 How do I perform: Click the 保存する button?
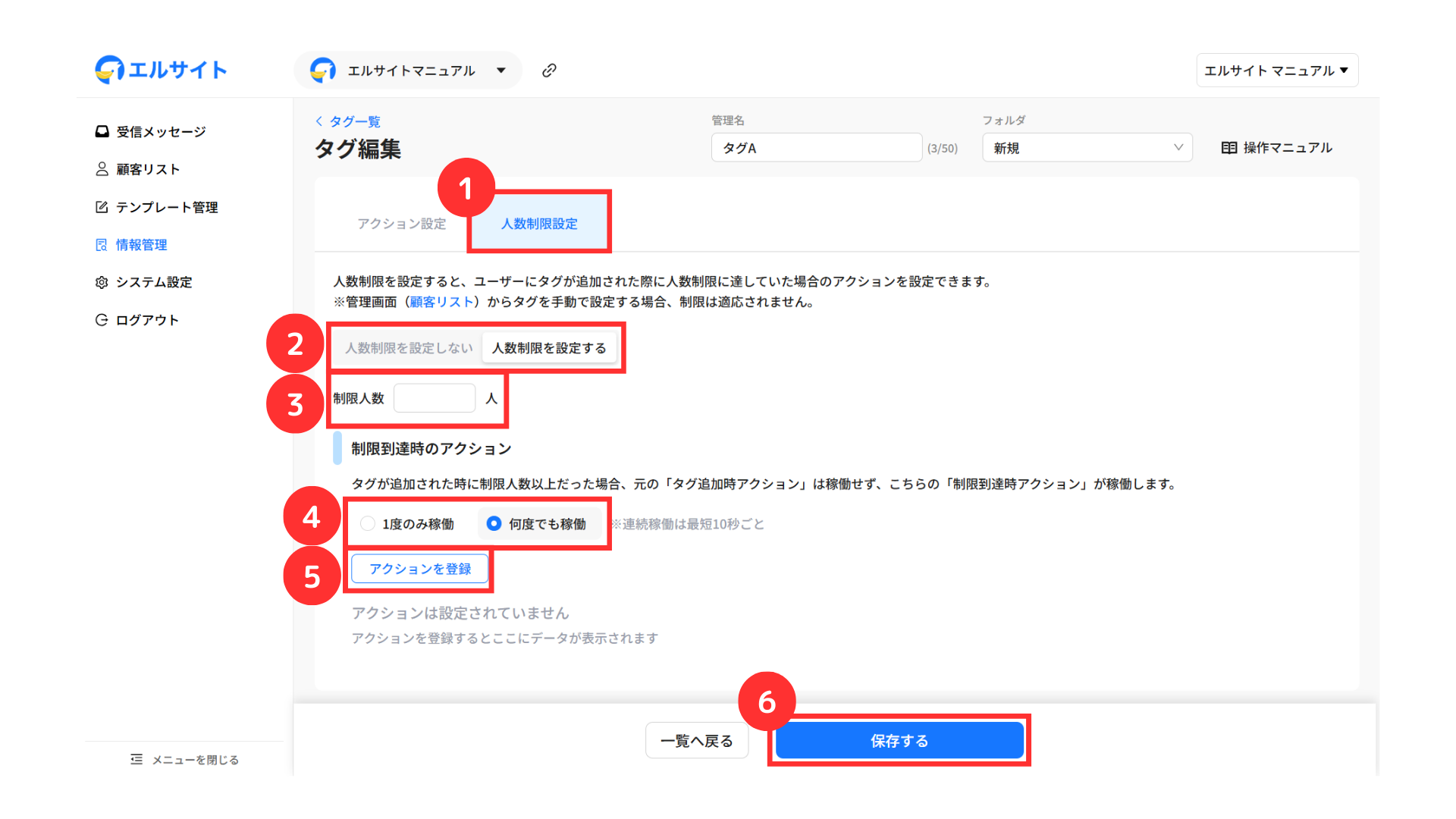899,741
